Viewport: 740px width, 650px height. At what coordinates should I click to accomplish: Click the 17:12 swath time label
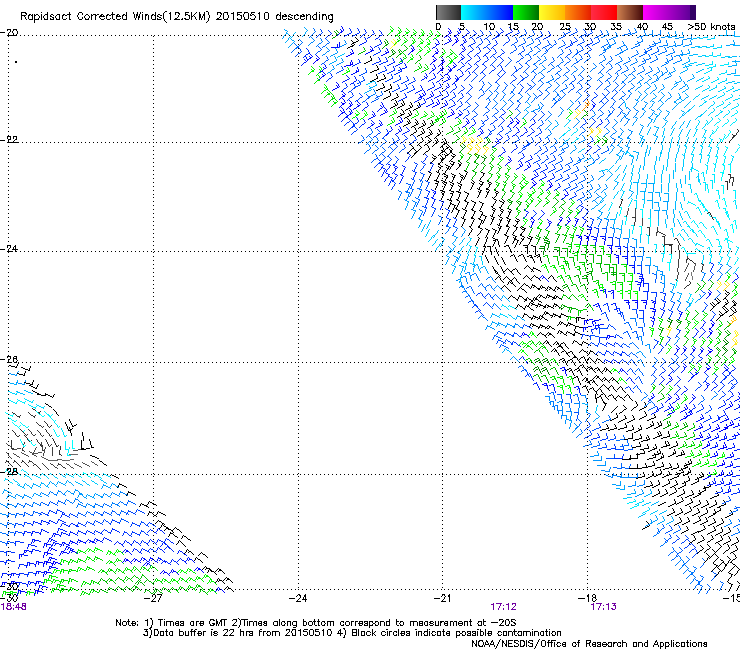click(x=504, y=607)
